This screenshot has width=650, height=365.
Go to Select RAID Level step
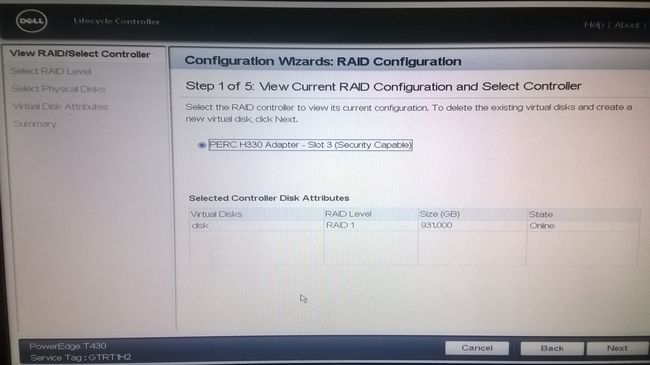(51, 71)
